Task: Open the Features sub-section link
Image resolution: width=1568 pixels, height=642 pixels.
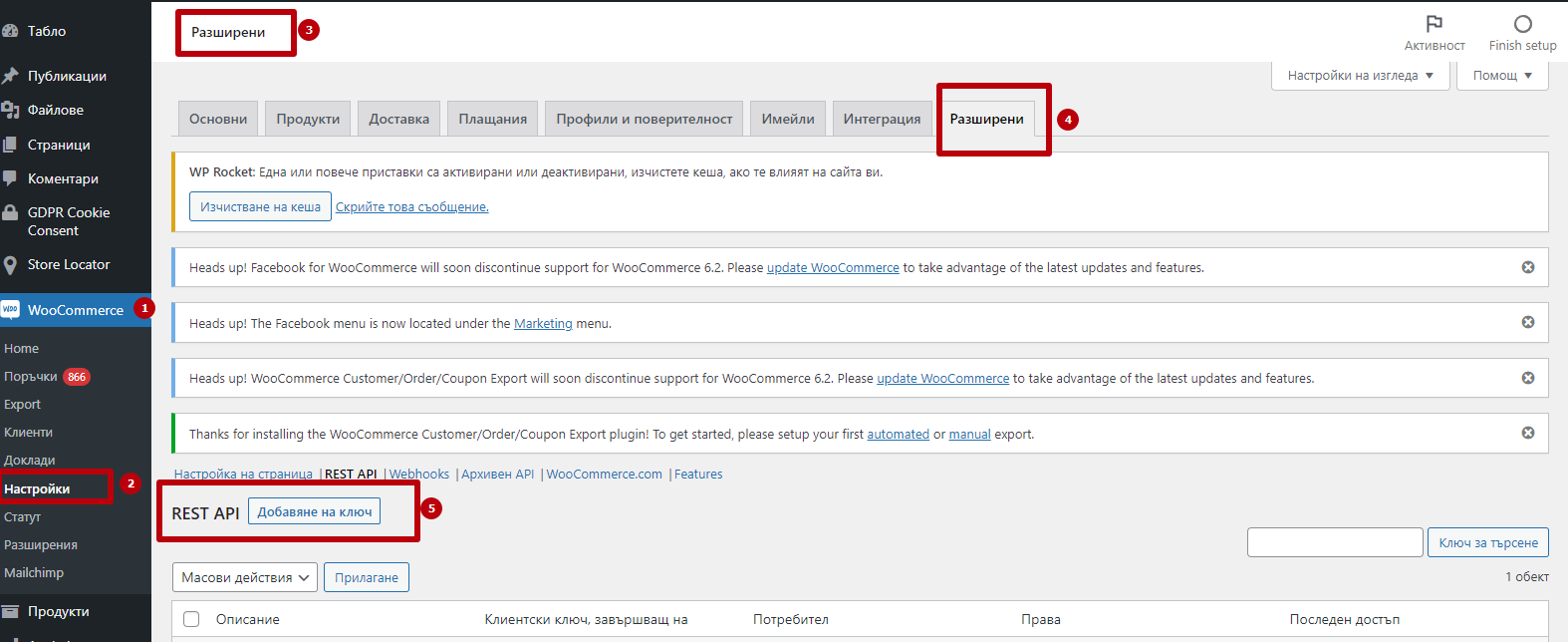Action: coord(698,474)
